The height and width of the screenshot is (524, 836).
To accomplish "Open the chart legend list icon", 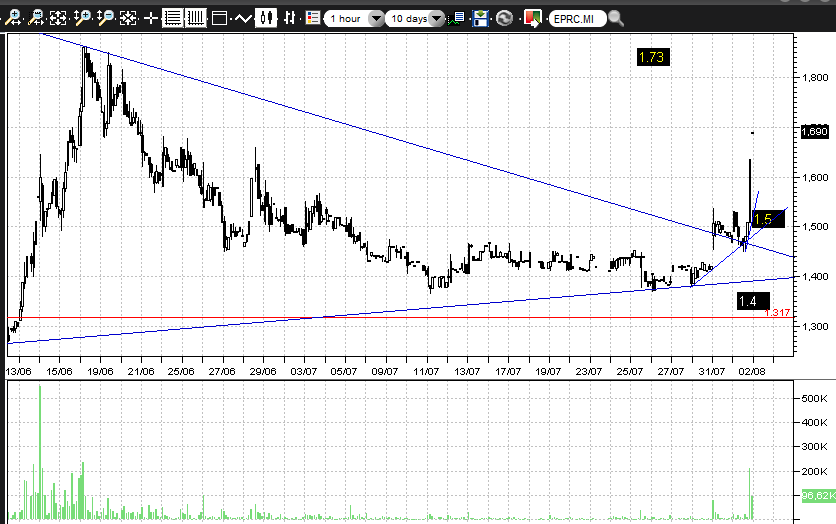I will click(x=313, y=18).
